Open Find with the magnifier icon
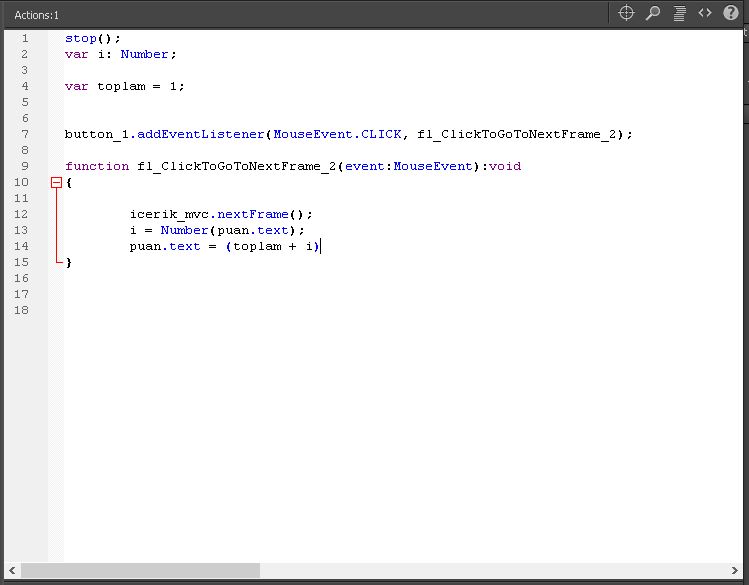Screen dimensions: 749x585 pyautogui.click(x=653, y=13)
